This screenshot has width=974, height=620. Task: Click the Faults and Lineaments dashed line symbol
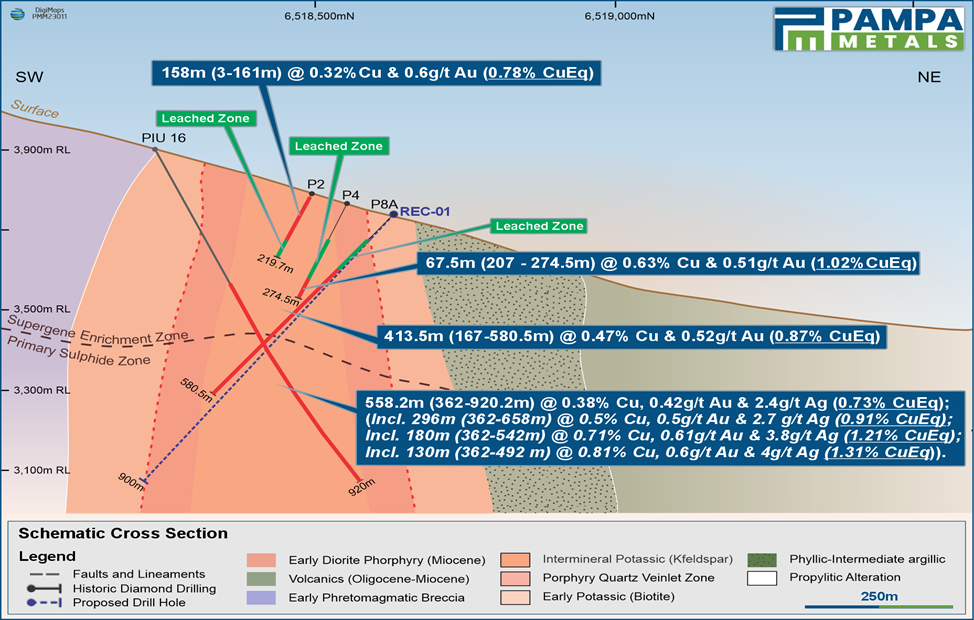tap(42, 574)
